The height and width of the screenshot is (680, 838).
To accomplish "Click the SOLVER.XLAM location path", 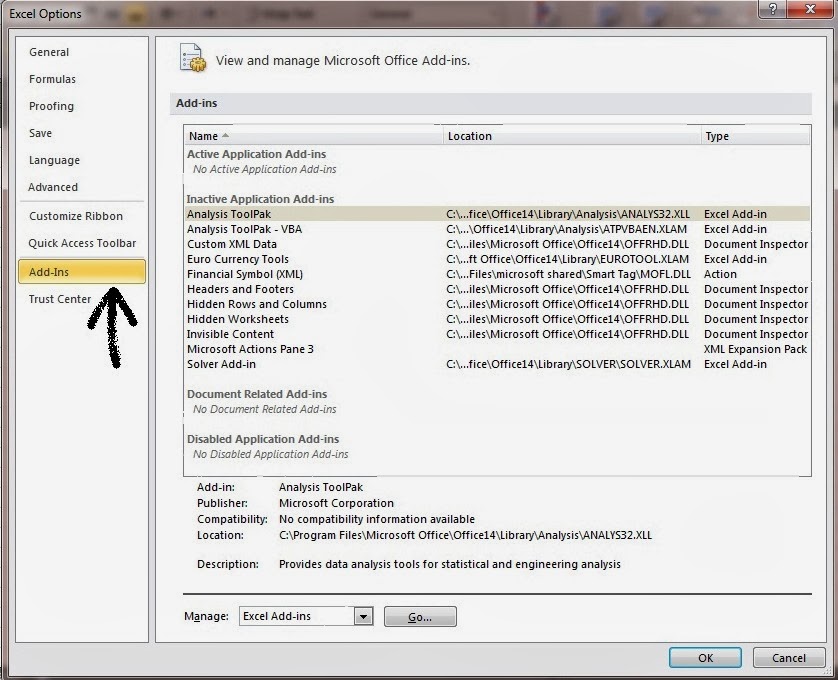I will click(x=569, y=364).
